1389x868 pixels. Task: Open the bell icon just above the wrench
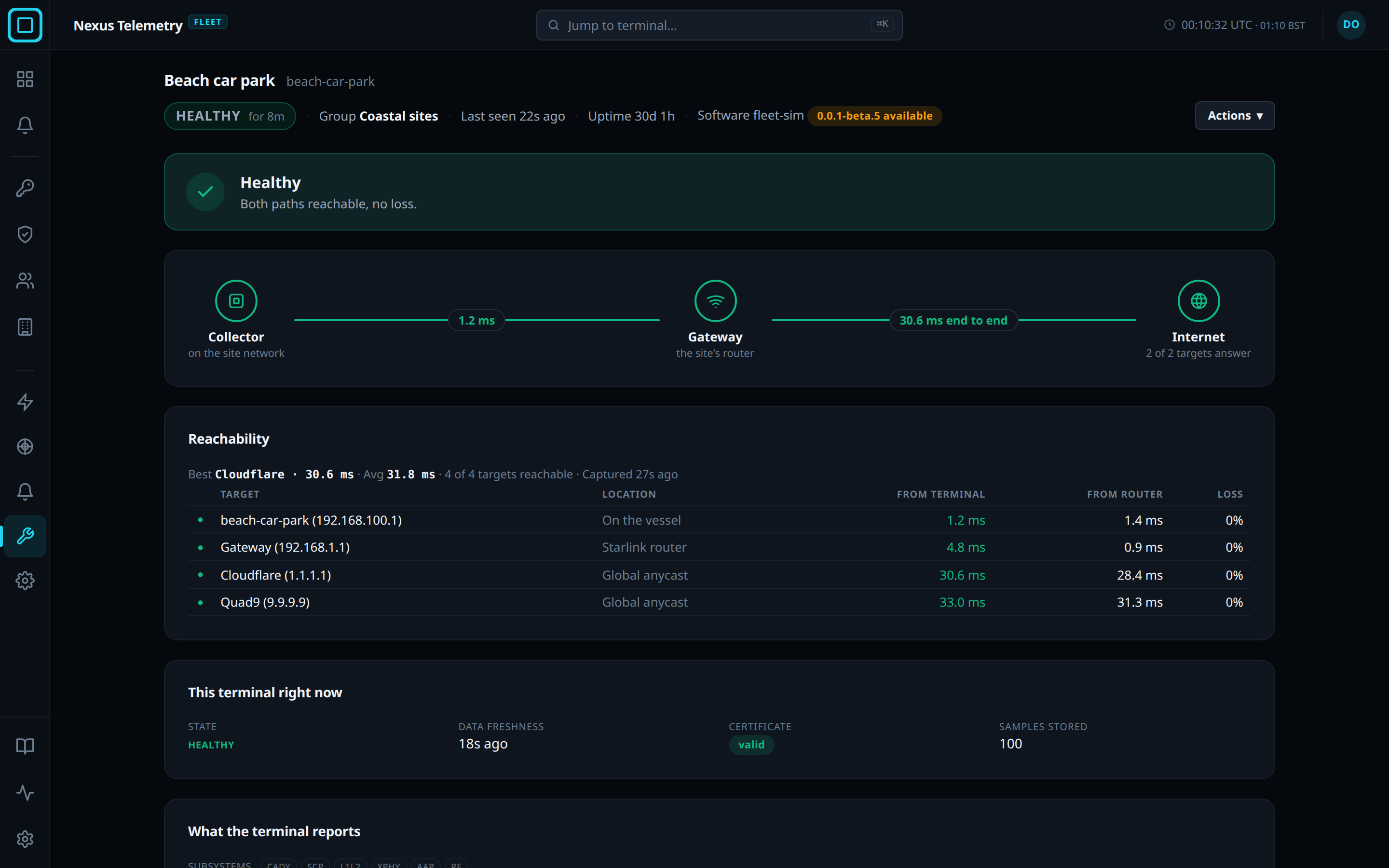click(25, 491)
